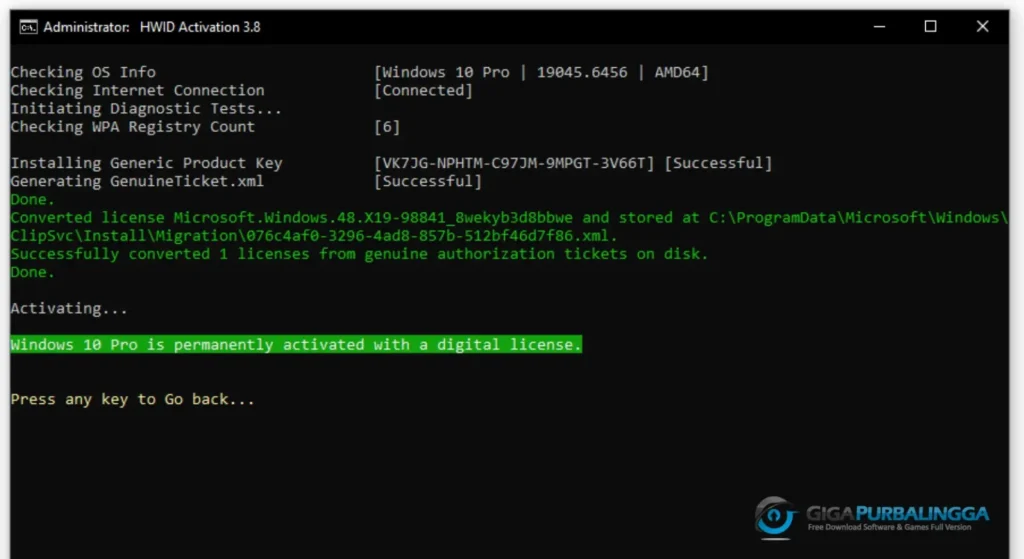Image resolution: width=1024 pixels, height=559 pixels.
Task: Click the 'Converted license Microsoft.Windows.48.X19-98841' line
Action: [509, 217]
